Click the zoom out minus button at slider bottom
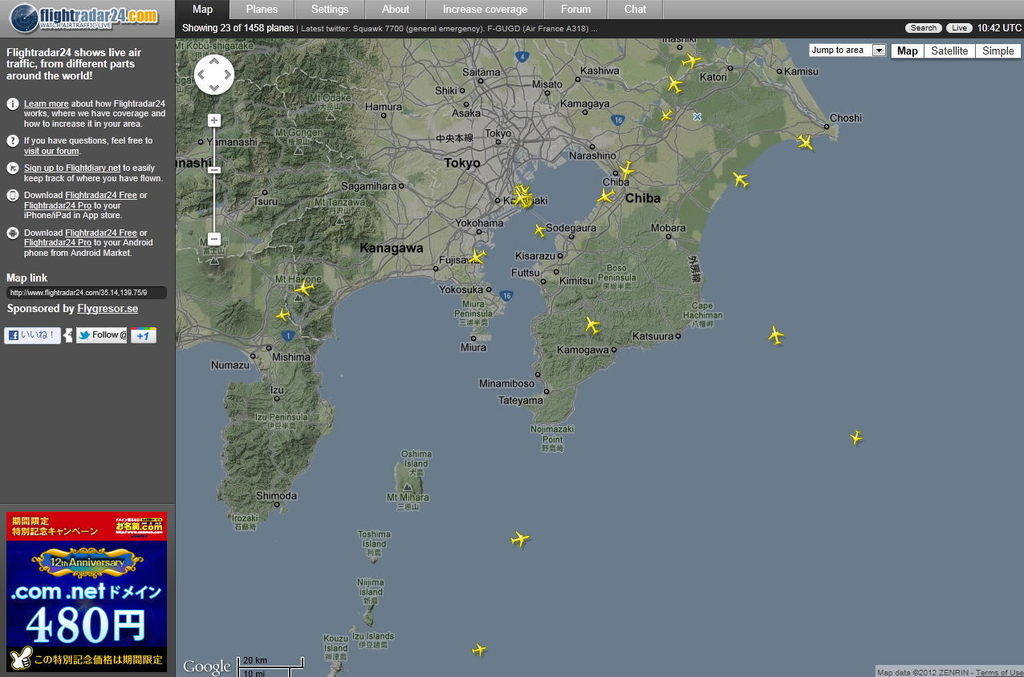Image resolution: width=1024 pixels, height=677 pixels. point(214,239)
